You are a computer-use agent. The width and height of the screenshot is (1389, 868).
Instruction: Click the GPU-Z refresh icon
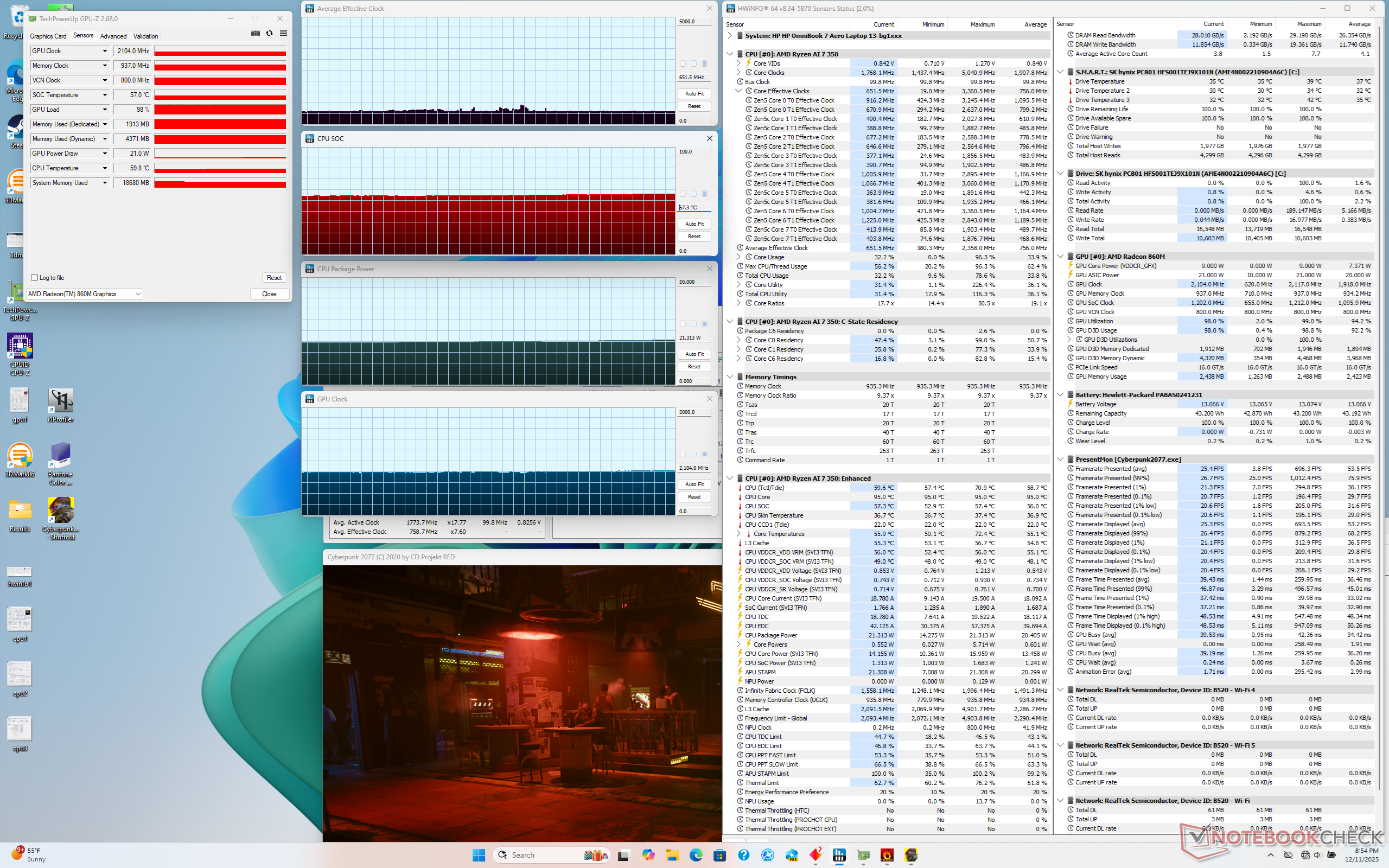(x=269, y=34)
